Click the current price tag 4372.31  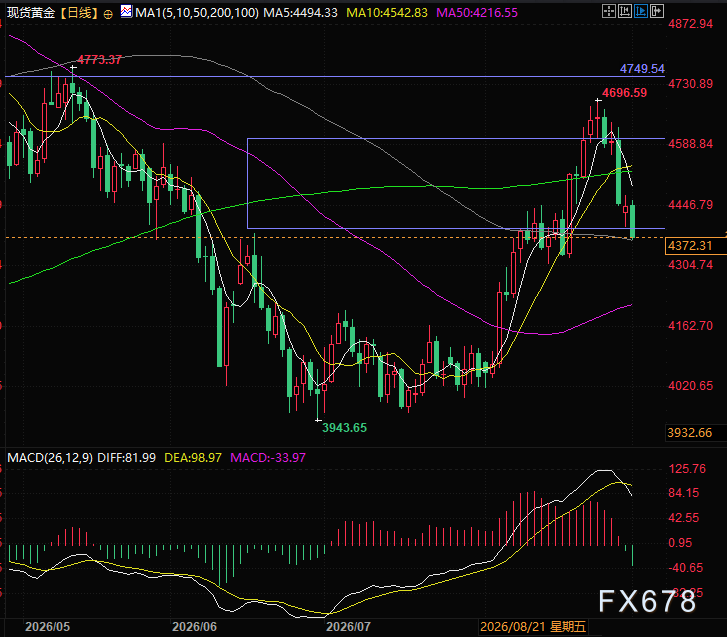click(695, 246)
